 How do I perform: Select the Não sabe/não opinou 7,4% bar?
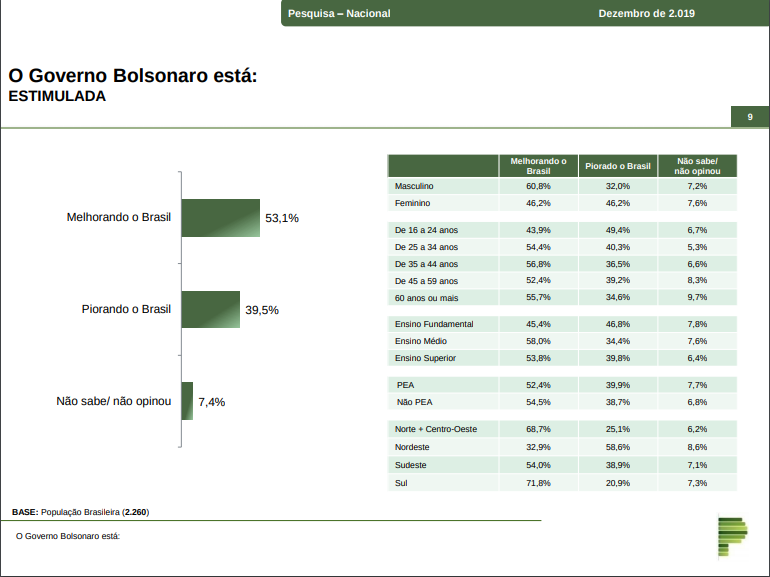pos(187,401)
